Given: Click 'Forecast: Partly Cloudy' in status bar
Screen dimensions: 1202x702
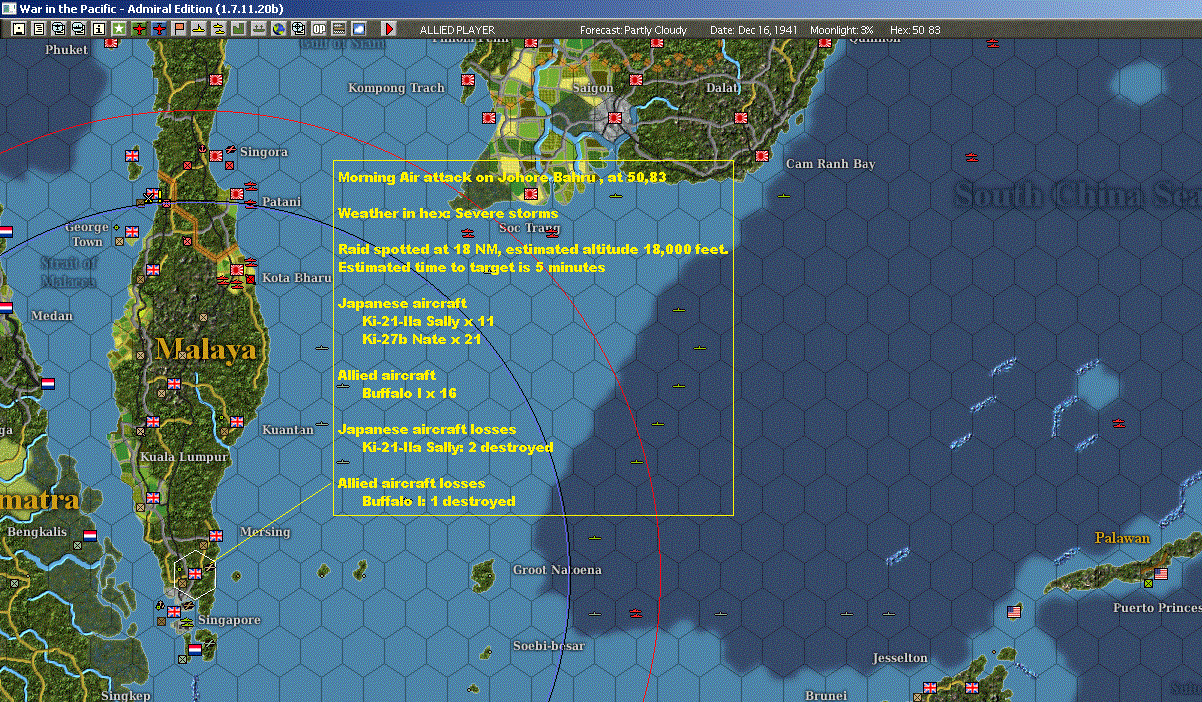Looking at the screenshot, I should pos(634,30).
